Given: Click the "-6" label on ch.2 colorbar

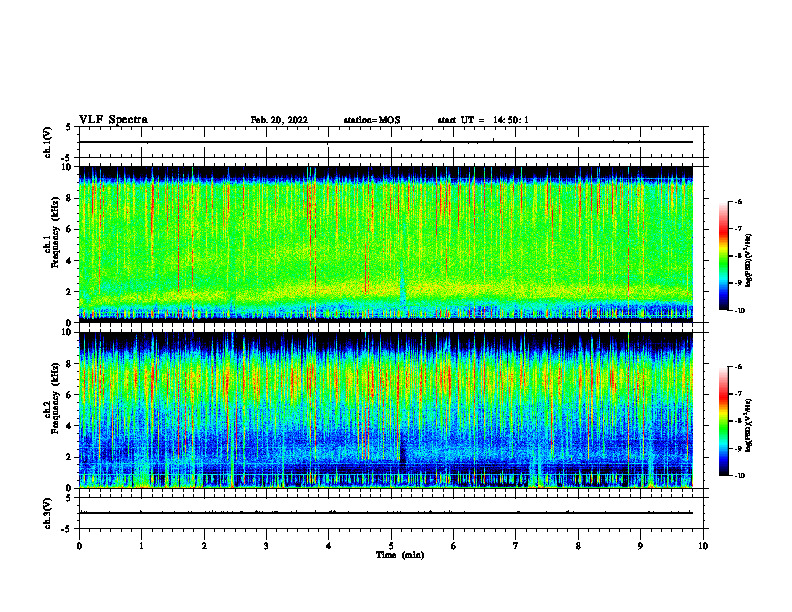Looking at the screenshot, I should (738, 367).
